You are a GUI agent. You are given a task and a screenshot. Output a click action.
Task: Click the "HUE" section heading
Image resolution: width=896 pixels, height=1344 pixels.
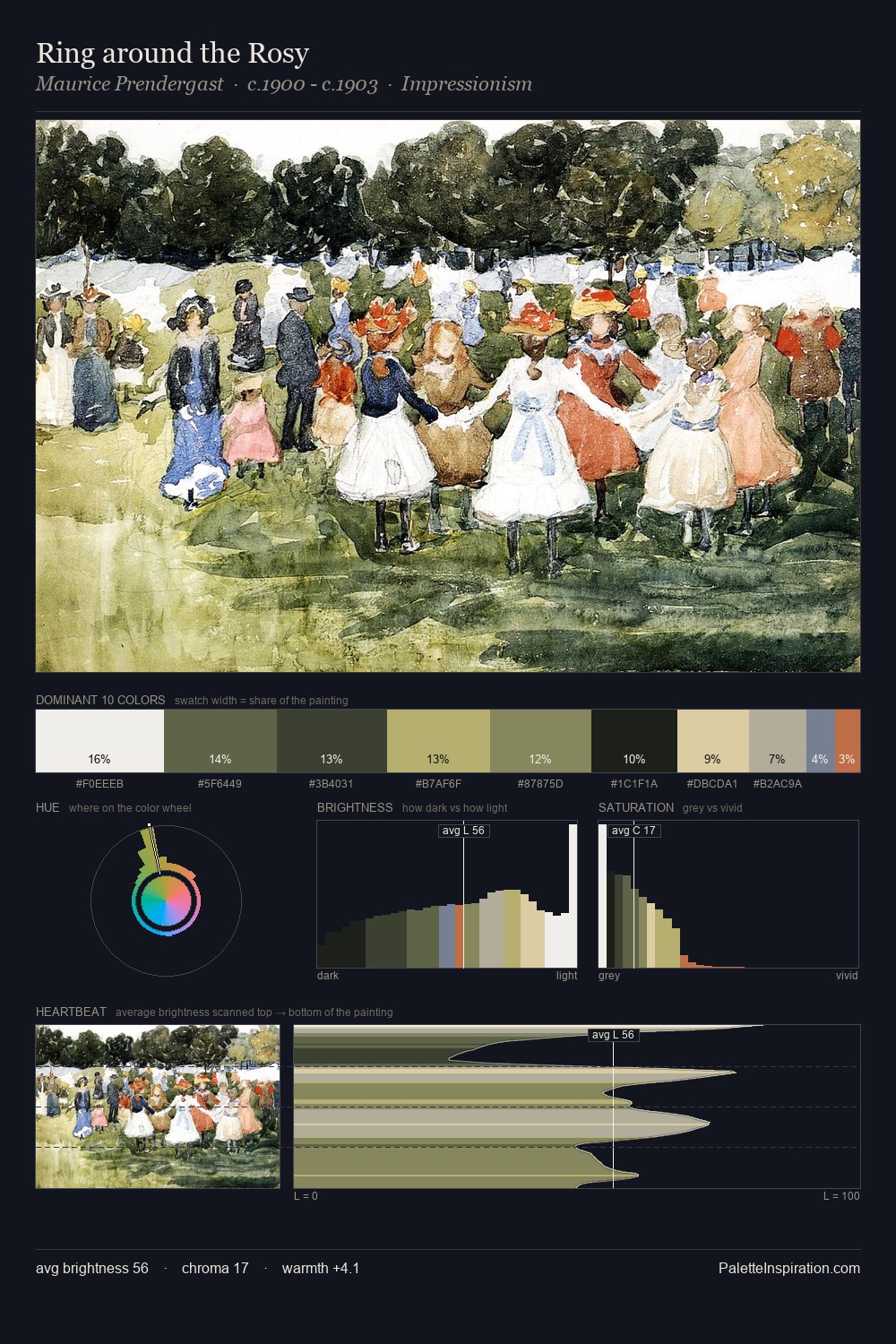click(x=47, y=807)
